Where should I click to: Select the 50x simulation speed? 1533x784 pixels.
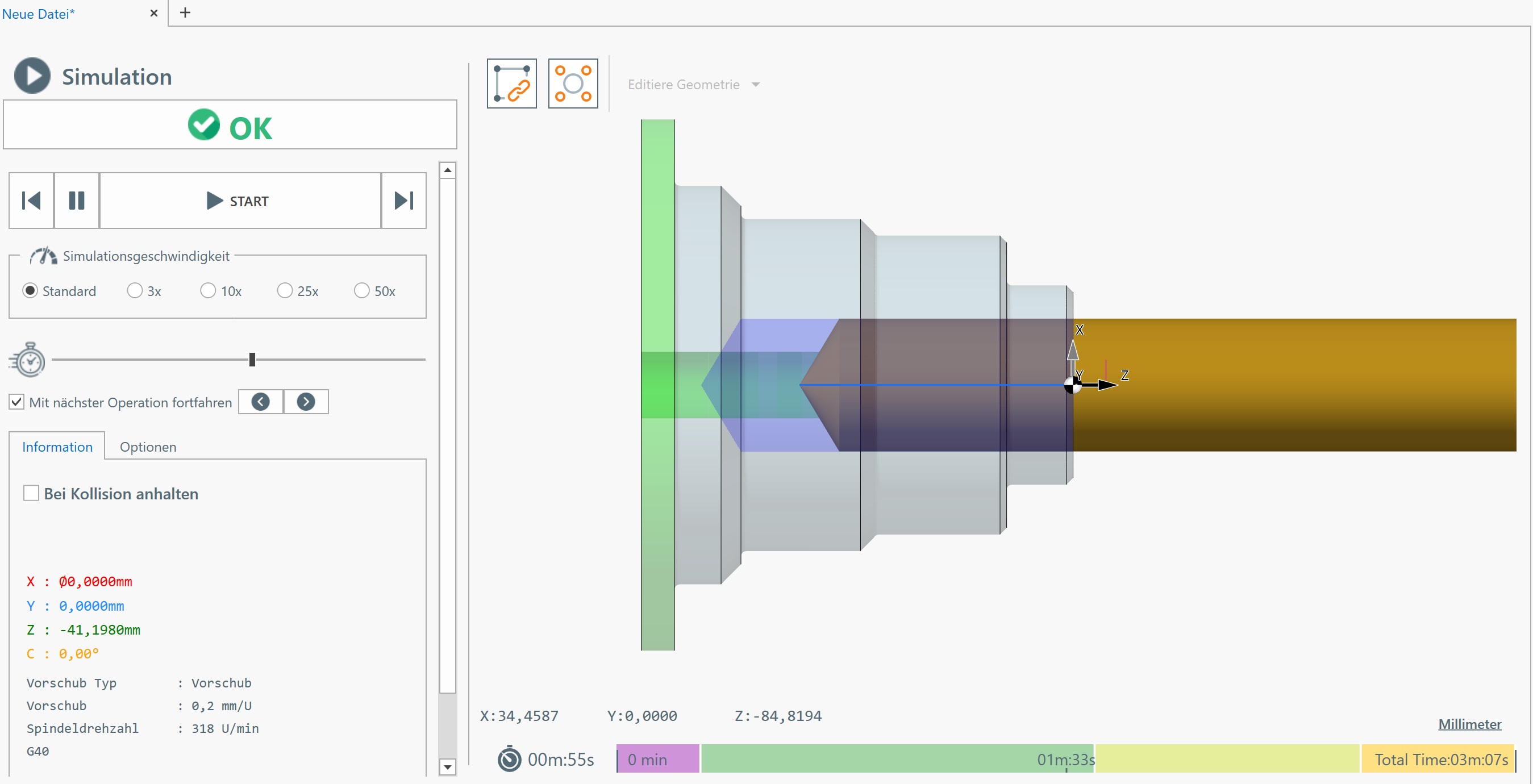361,290
